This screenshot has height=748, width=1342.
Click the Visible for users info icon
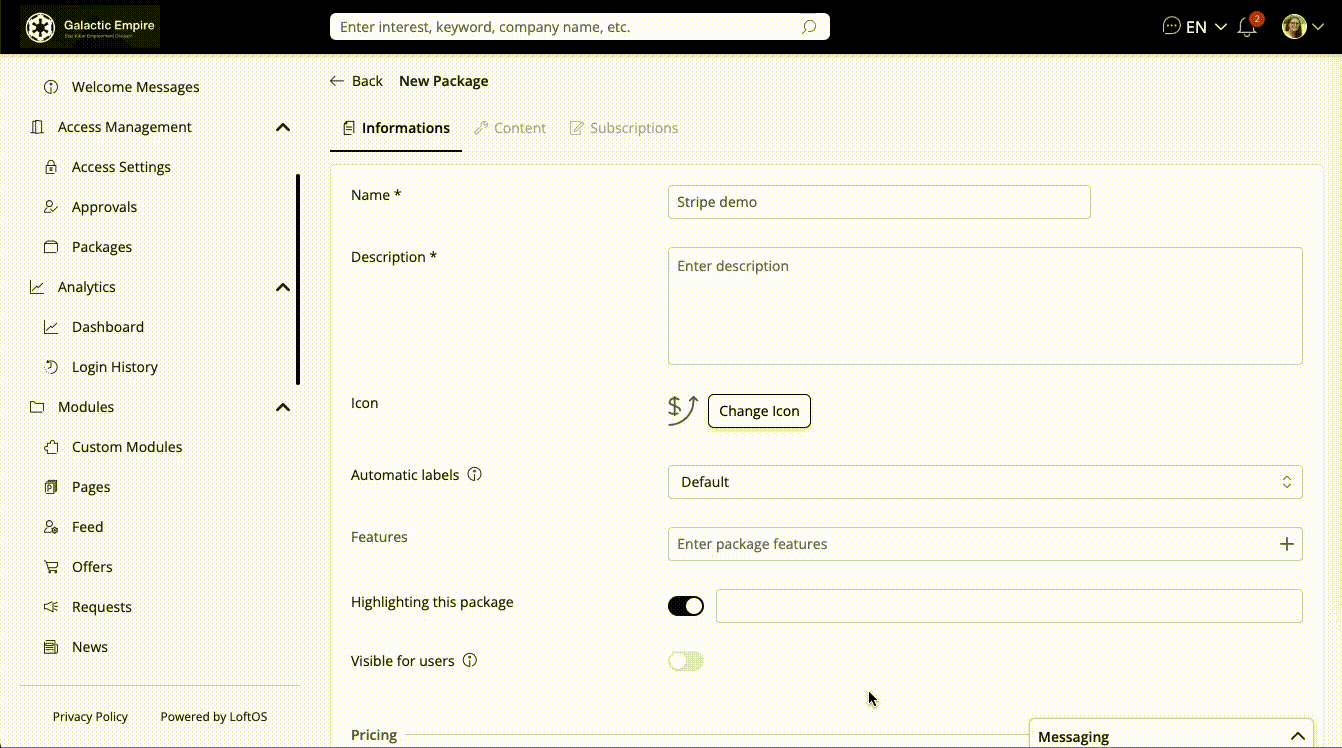click(x=470, y=661)
